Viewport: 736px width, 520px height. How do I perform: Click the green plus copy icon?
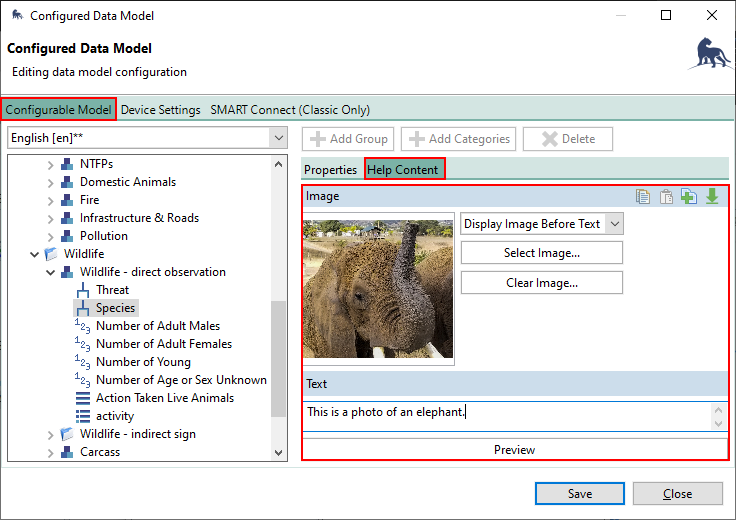point(689,197)
